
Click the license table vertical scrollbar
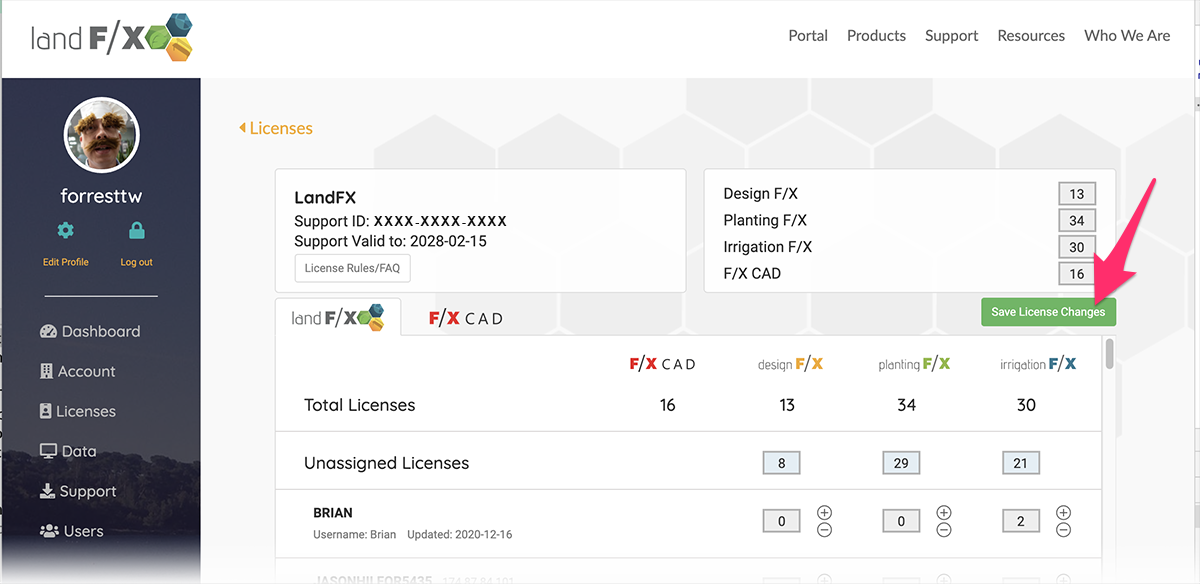[1109, 355]
